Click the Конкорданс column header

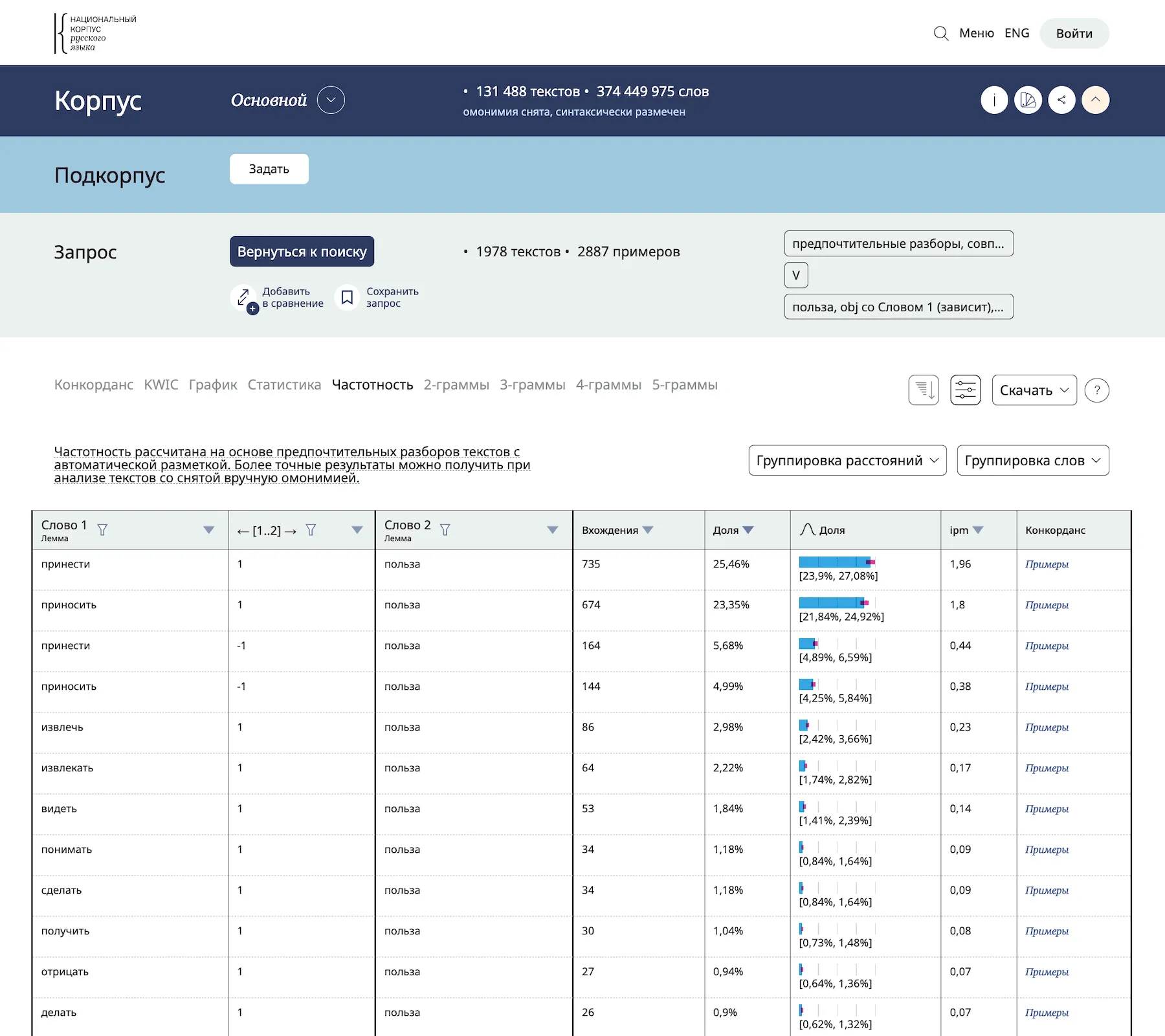coord(1055,530)
